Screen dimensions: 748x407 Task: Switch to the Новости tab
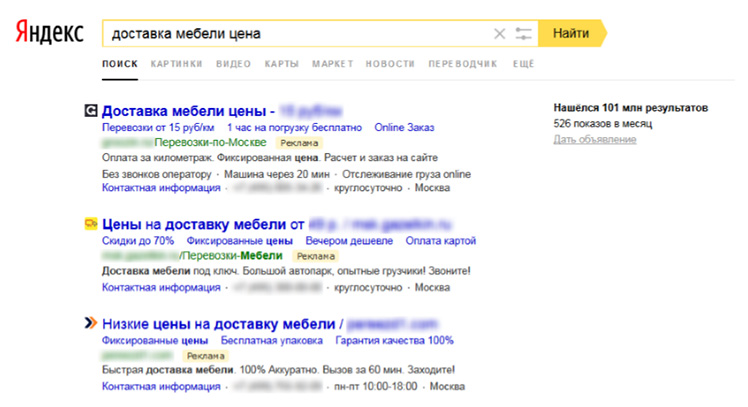390,64
